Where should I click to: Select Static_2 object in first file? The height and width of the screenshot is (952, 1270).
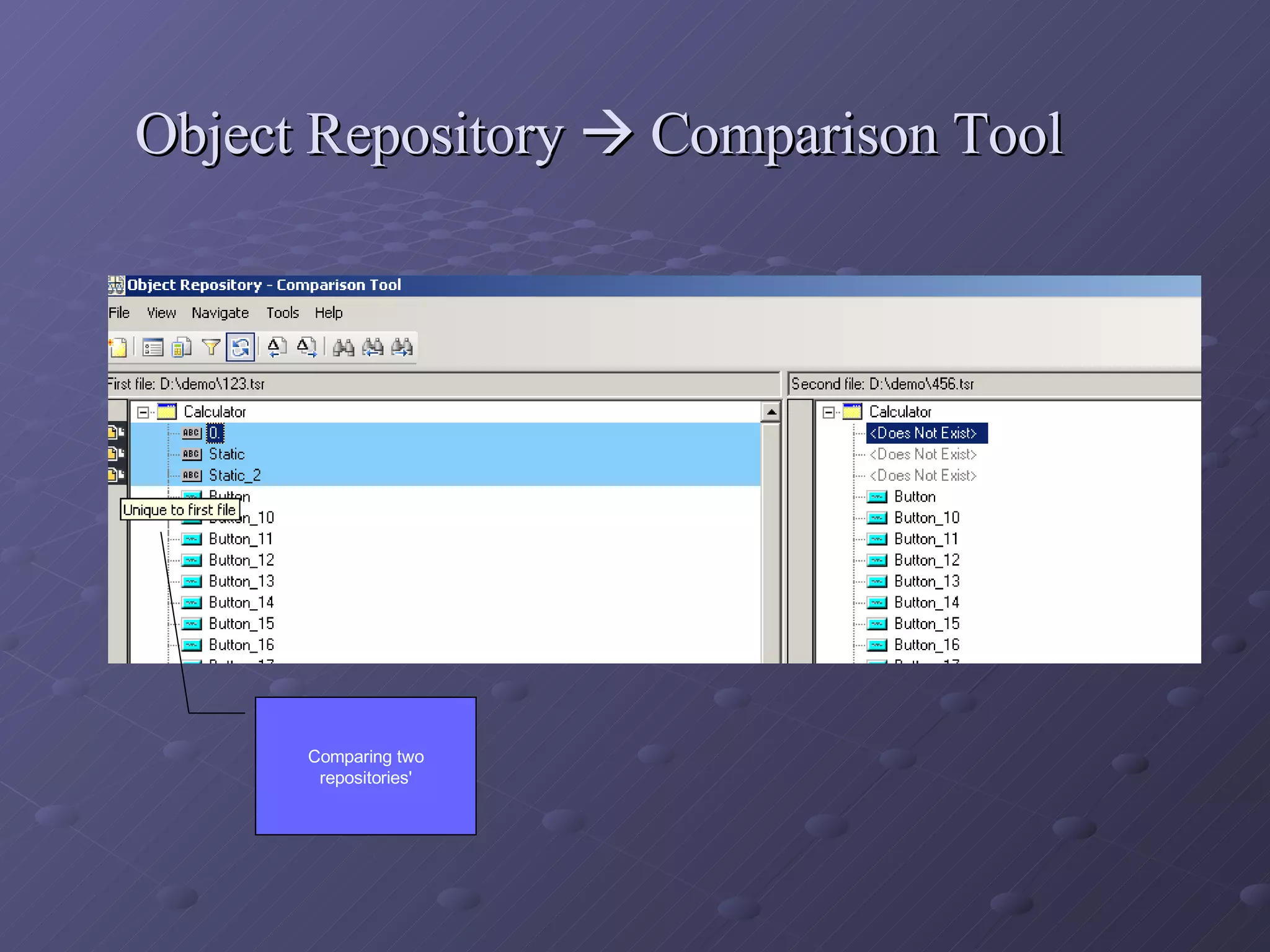pyautogui.click(x=235, y=475)
